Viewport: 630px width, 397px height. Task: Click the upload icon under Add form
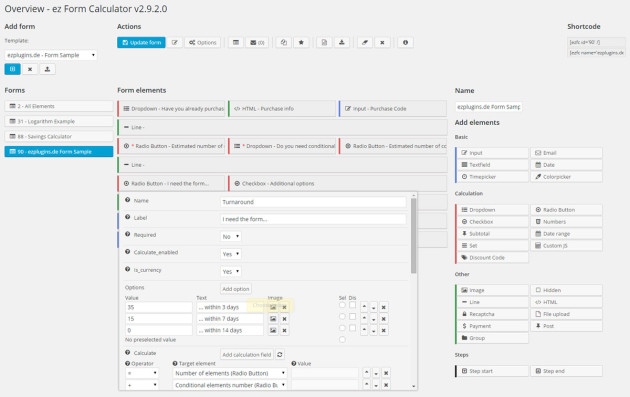coord(47,69)
